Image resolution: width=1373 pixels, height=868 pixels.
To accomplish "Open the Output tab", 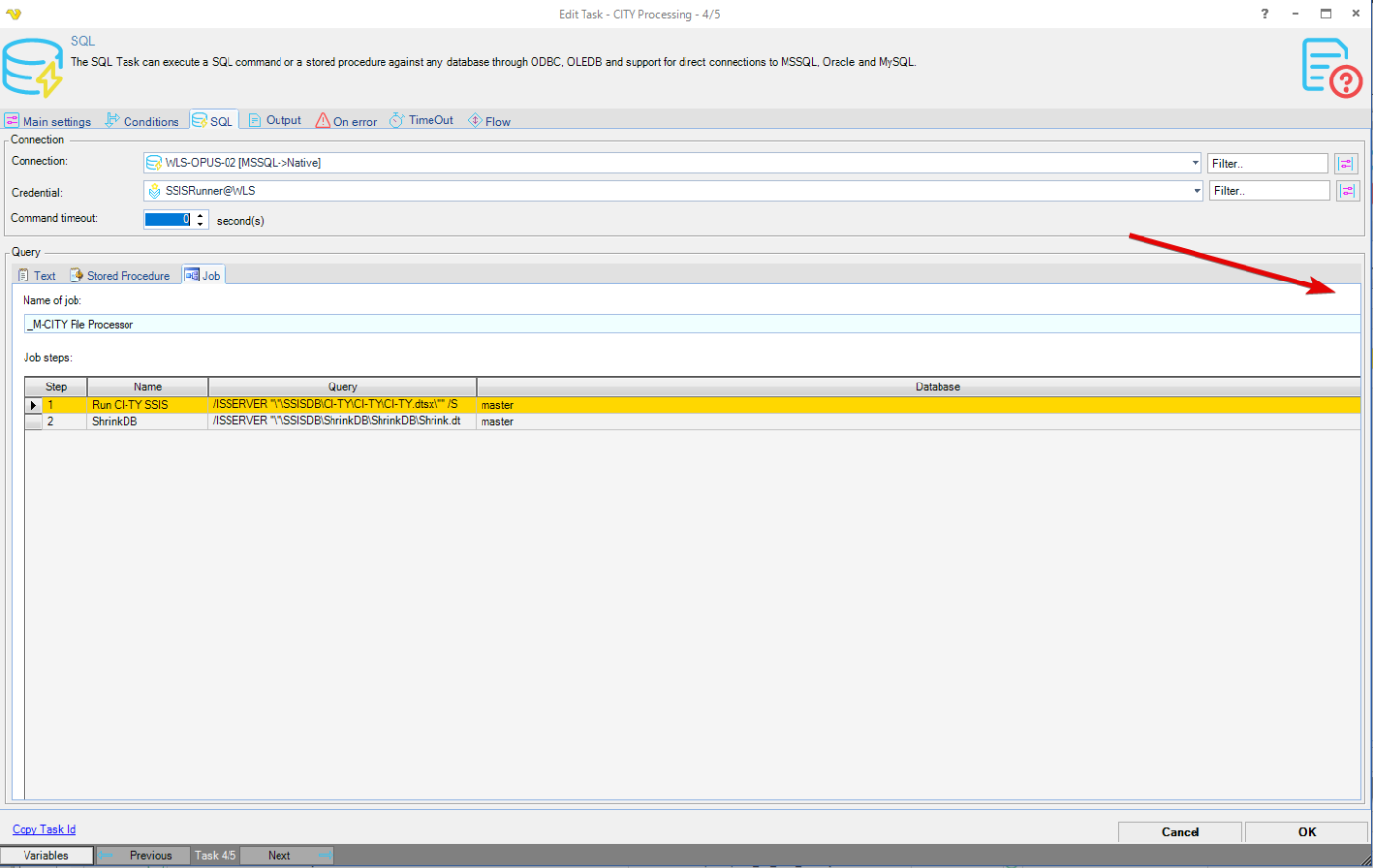I will coord(274,120).
